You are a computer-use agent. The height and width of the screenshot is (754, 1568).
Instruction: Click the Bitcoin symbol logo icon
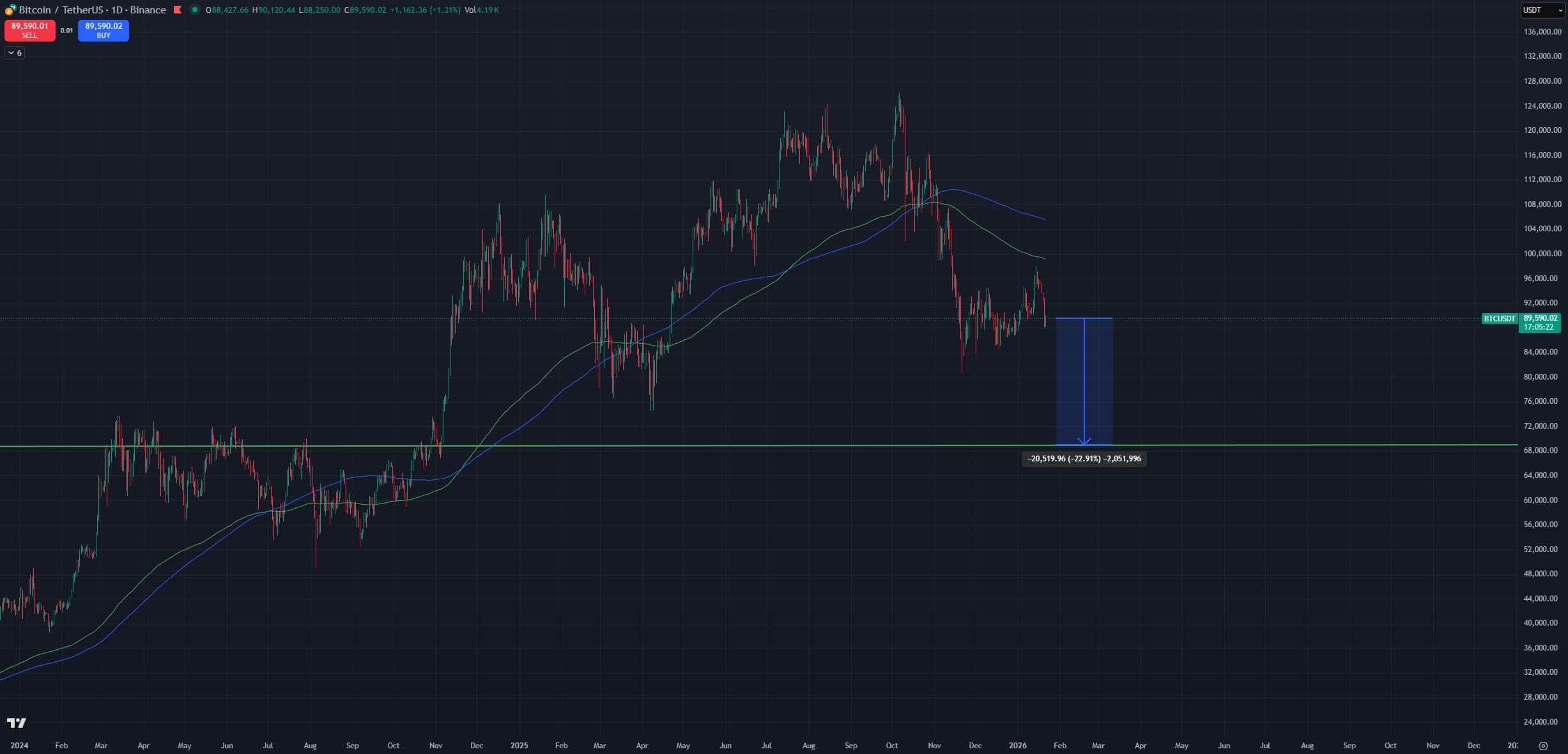point(10,10)
